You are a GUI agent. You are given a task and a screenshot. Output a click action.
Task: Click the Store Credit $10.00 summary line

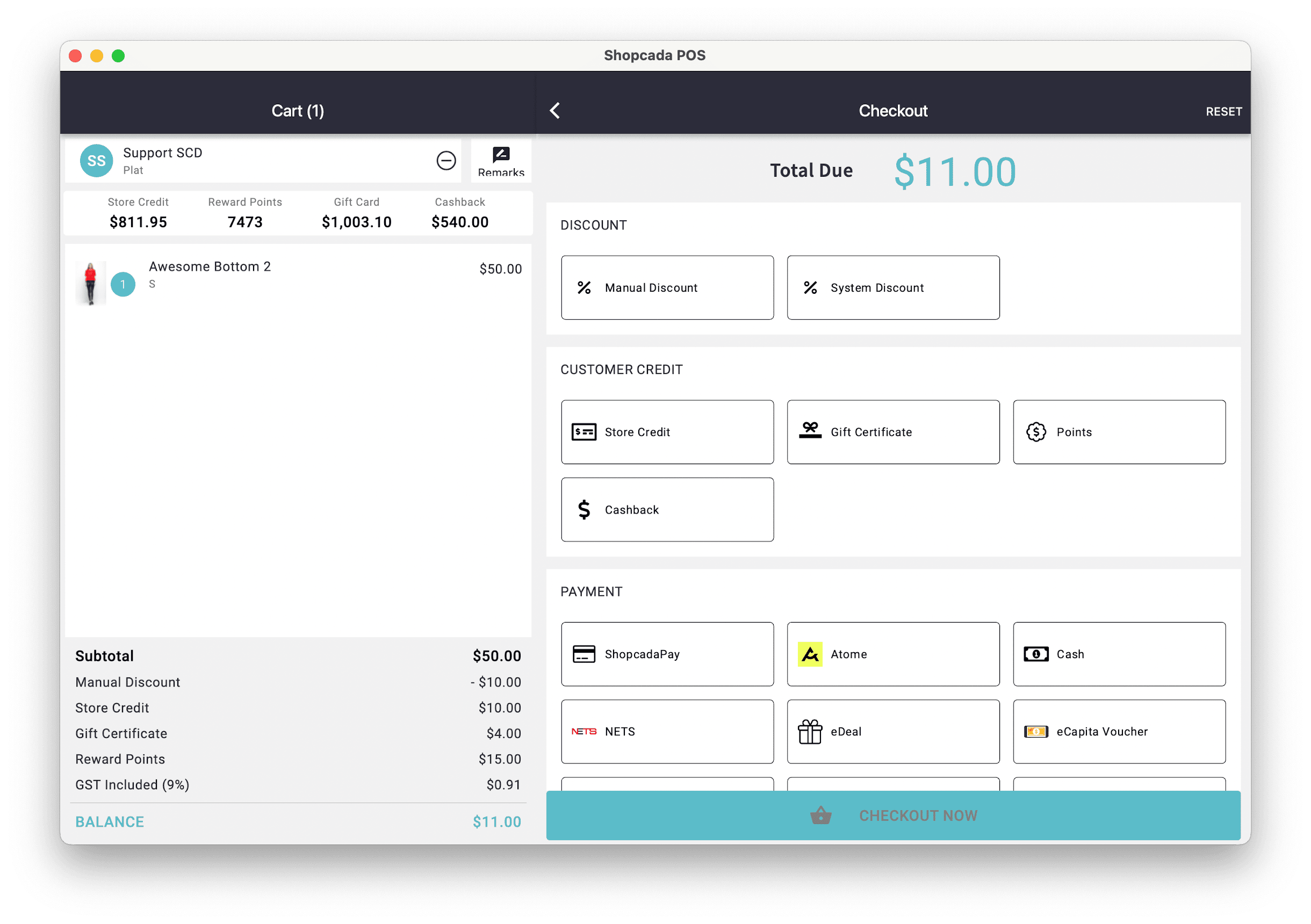coord(298,708)
